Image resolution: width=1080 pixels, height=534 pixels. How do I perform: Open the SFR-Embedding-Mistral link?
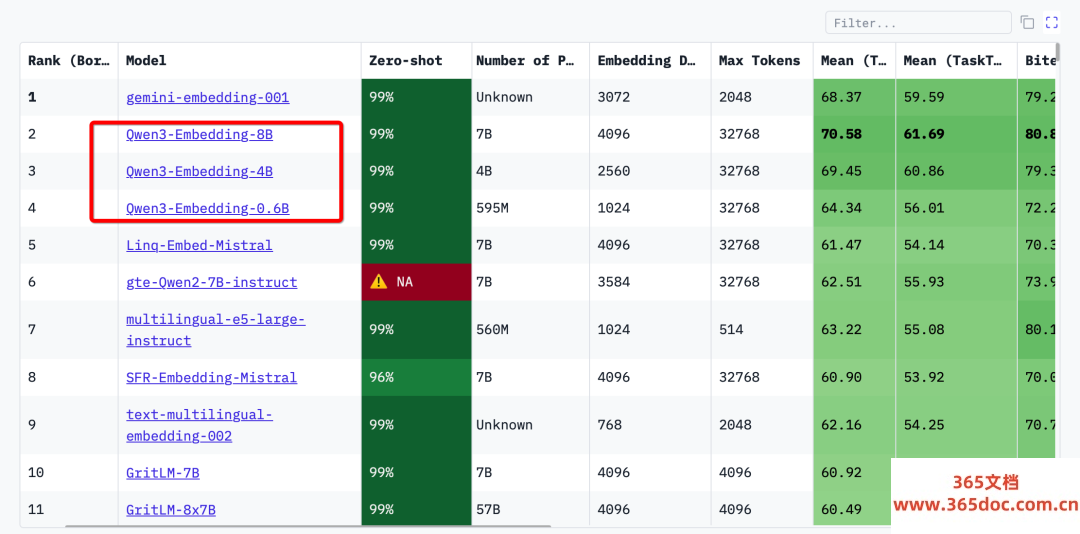pyautogui.click(x=211, y=377)
